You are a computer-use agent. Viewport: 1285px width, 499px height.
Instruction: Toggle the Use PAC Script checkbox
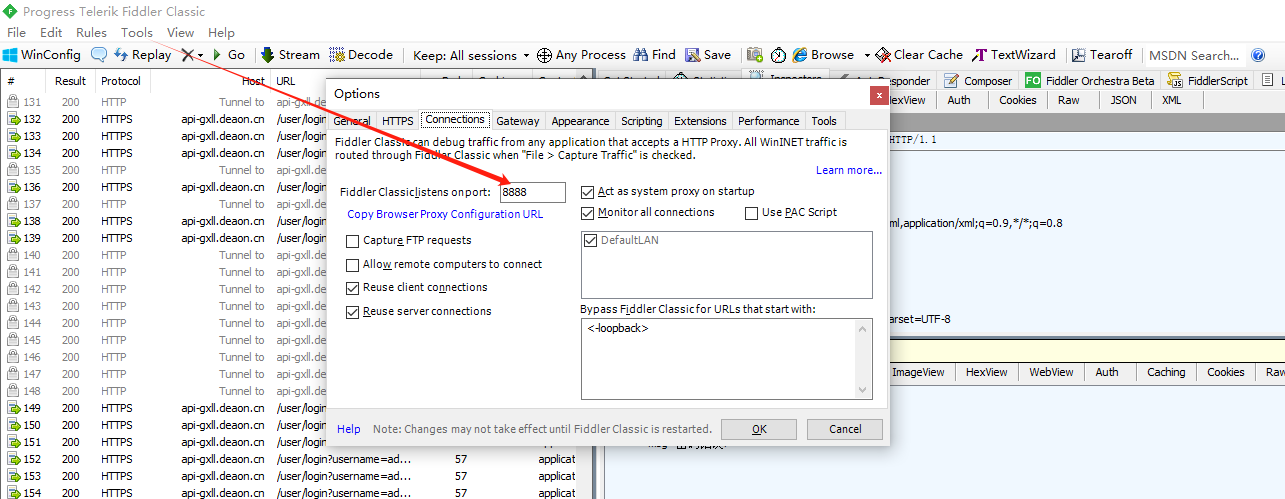pos(752,213)
